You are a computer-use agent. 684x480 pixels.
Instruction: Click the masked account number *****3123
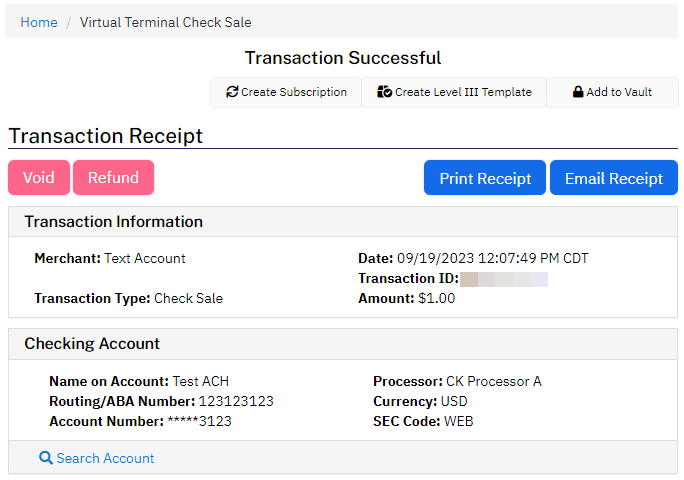[200, 421]
